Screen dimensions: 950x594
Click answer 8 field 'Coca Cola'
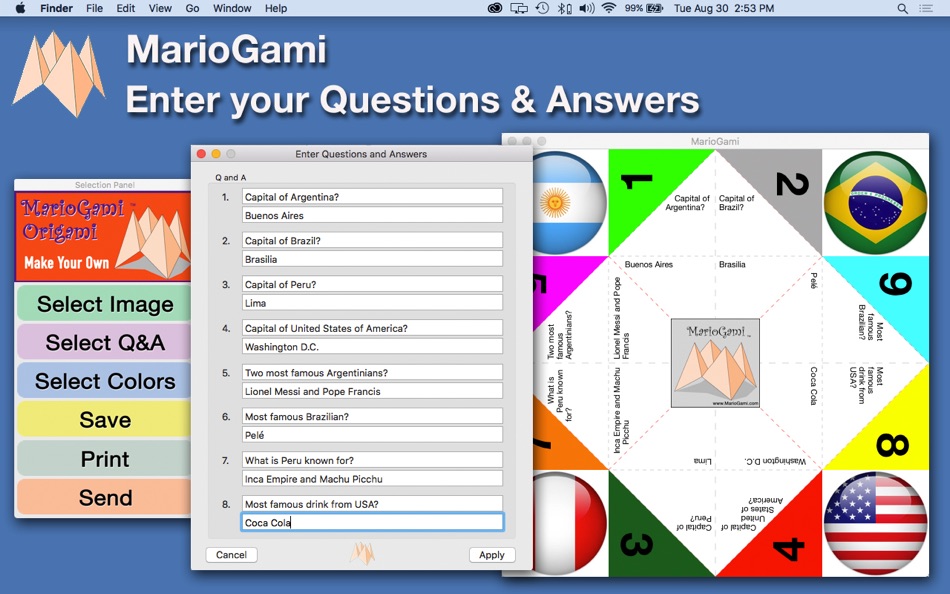[372, 522]
